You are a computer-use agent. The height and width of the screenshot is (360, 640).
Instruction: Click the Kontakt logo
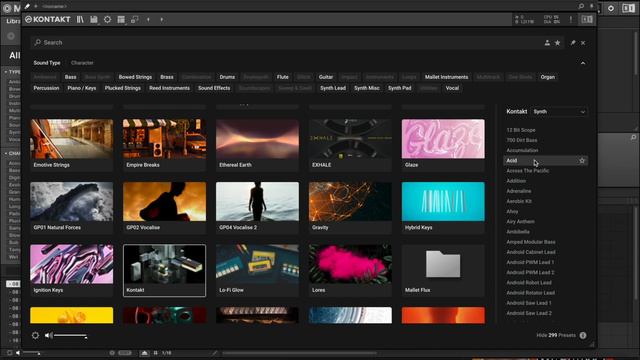[x=48, y=19]
